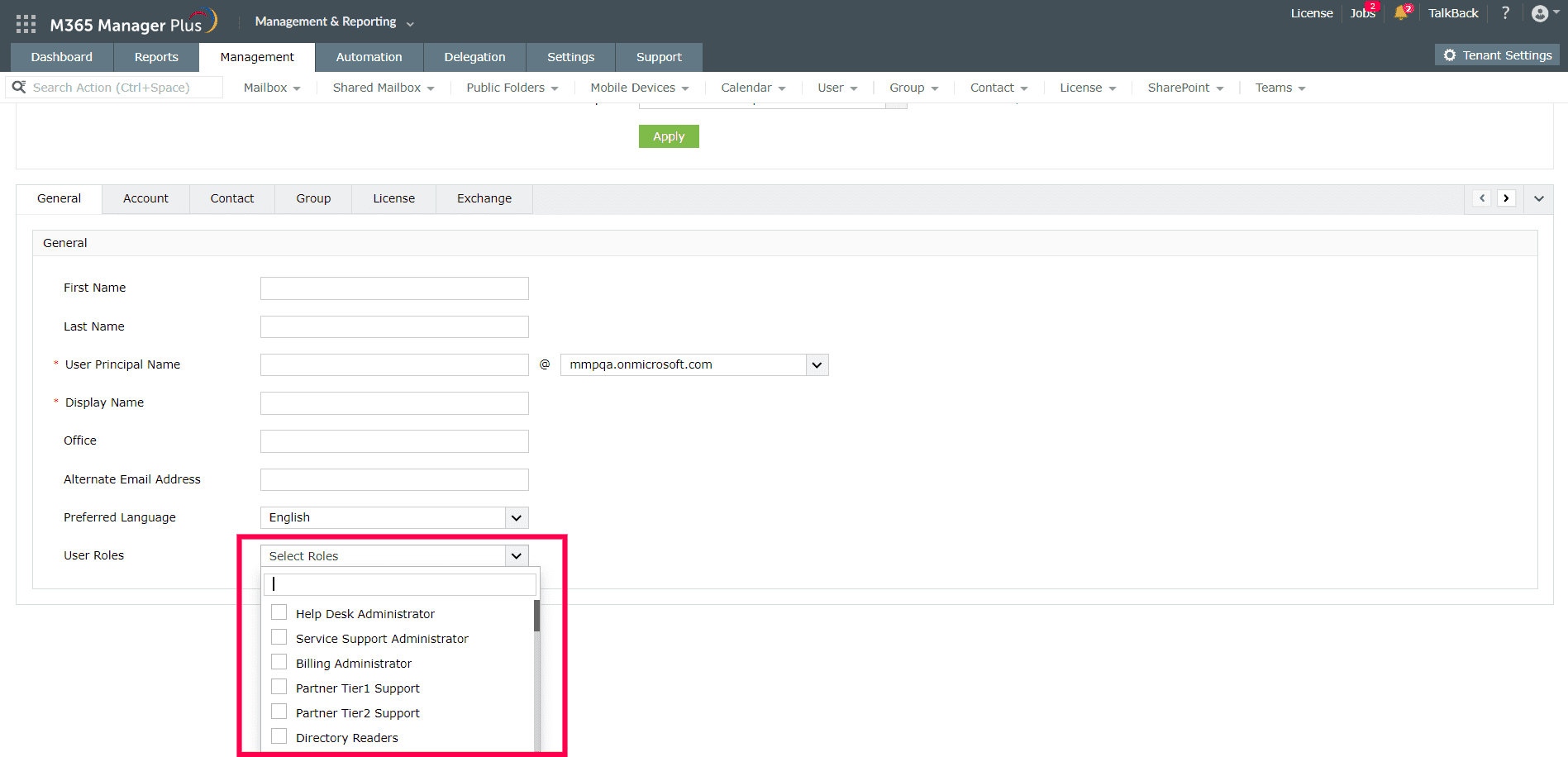The image size is (1568, 757).
Task: Select the Management tab
Action: tap(257, 57)
